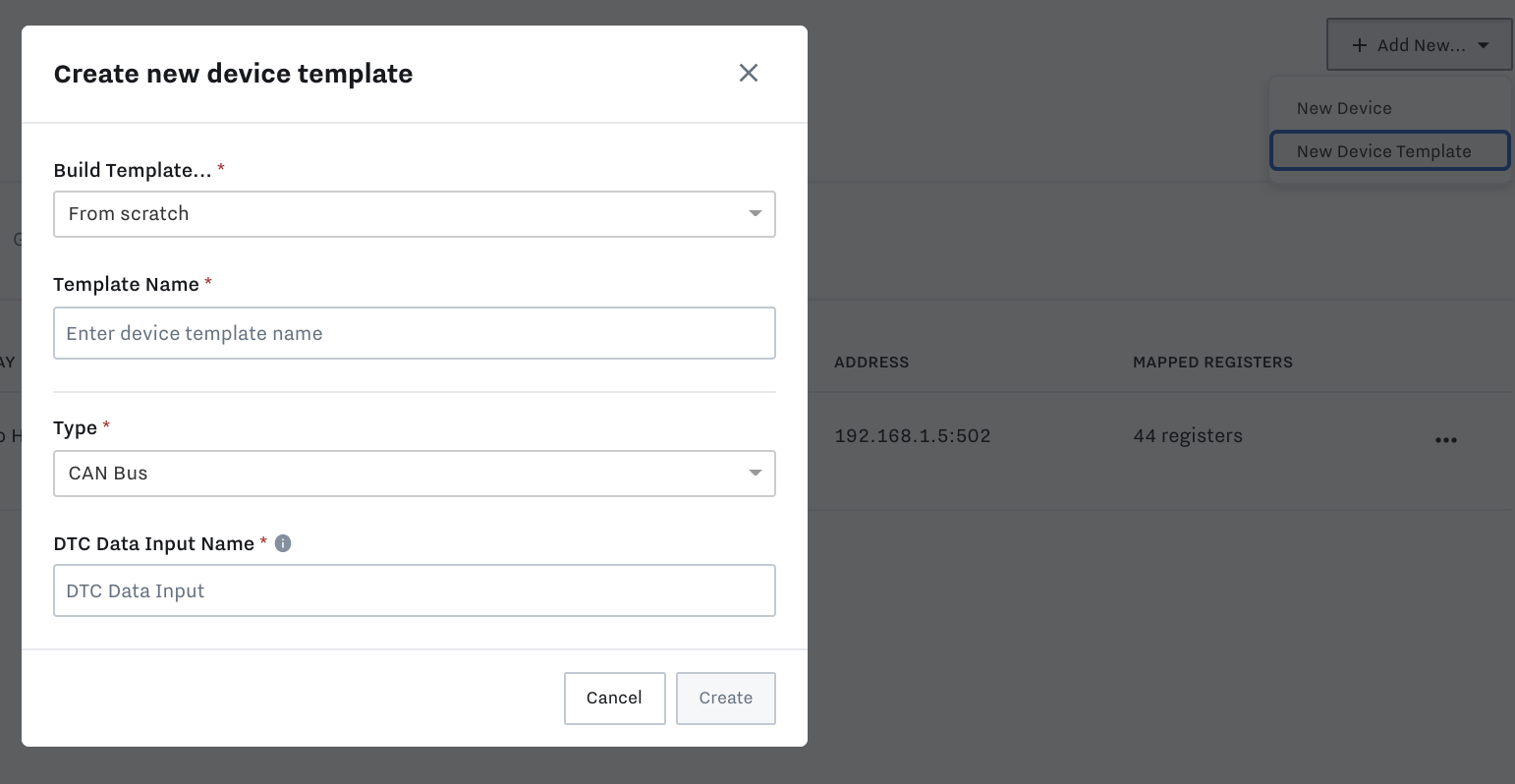
Task: Click the Cancel button
Action: (x=615, y=699)
